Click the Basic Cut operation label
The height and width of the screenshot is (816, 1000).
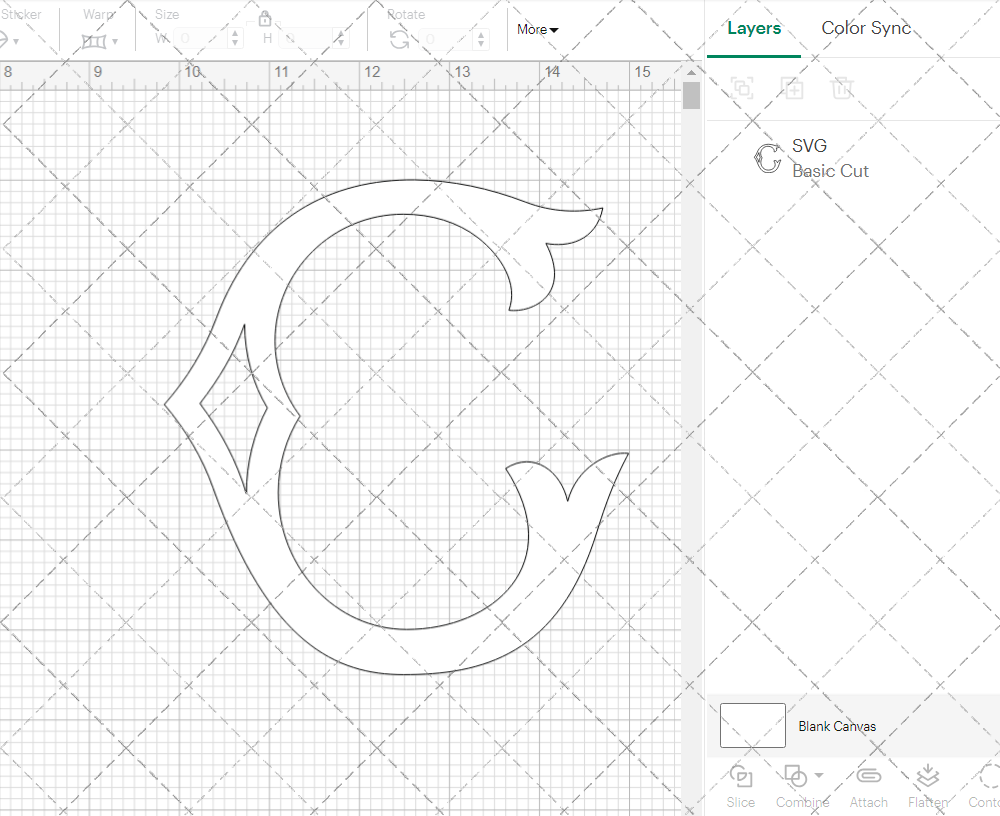(830, 171)
